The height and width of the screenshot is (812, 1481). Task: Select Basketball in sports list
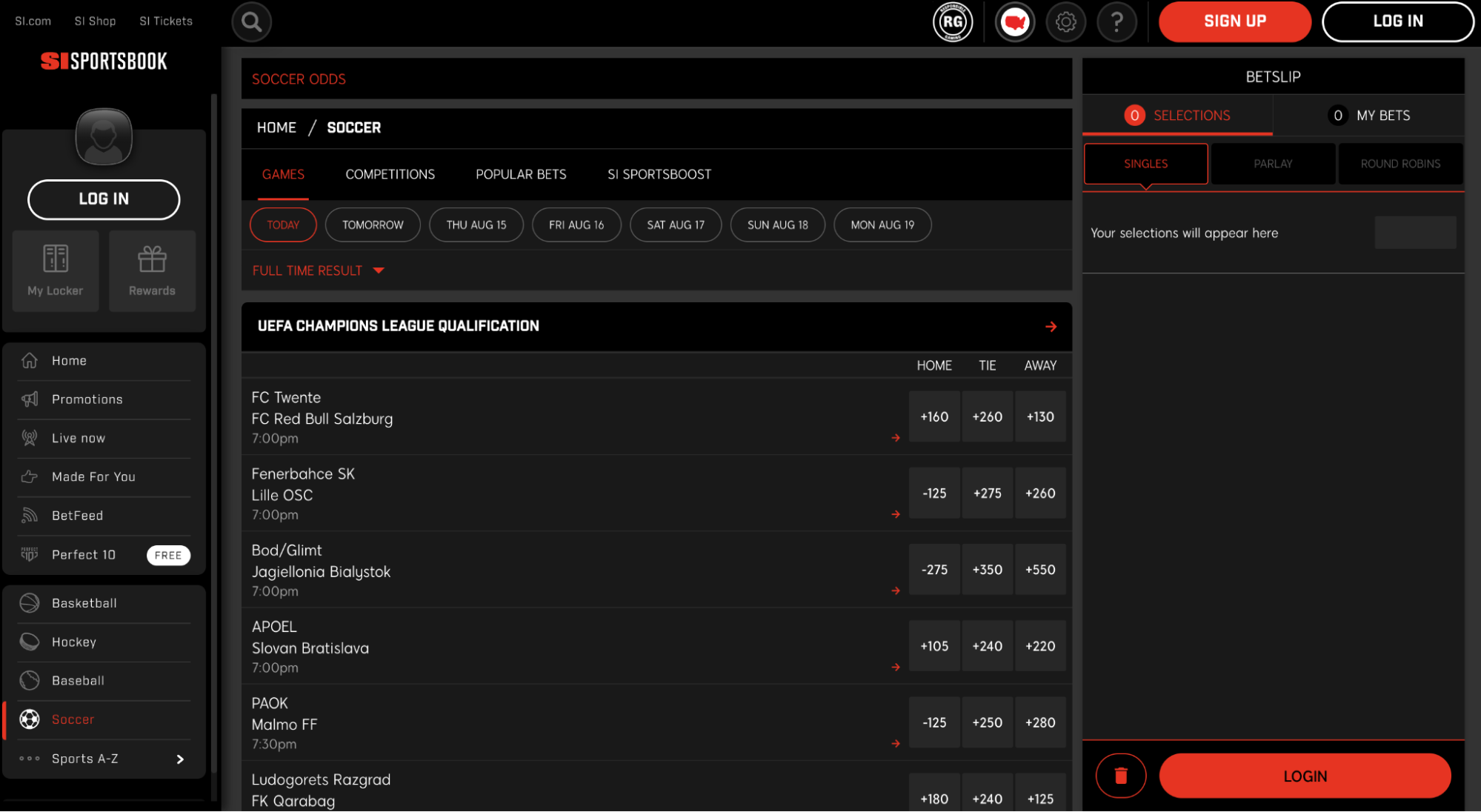click(104, 603)
